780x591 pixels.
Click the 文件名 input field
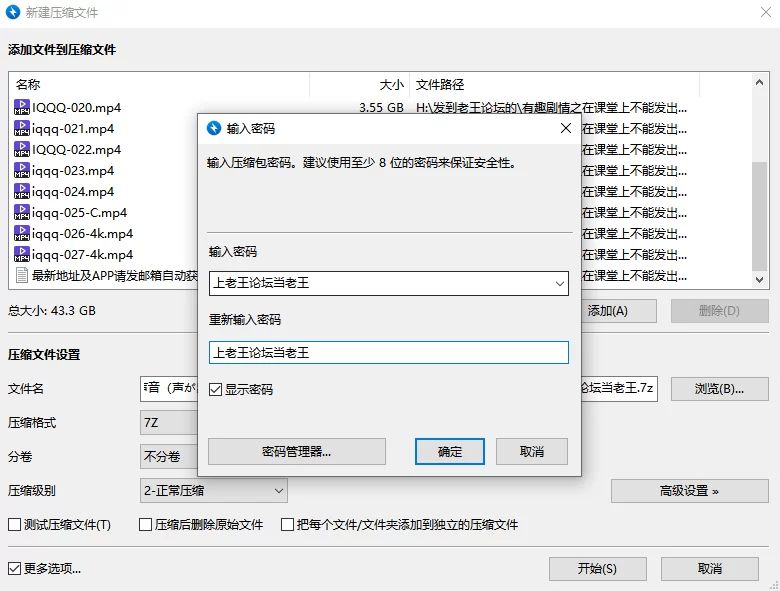click(x=169, y=389)
